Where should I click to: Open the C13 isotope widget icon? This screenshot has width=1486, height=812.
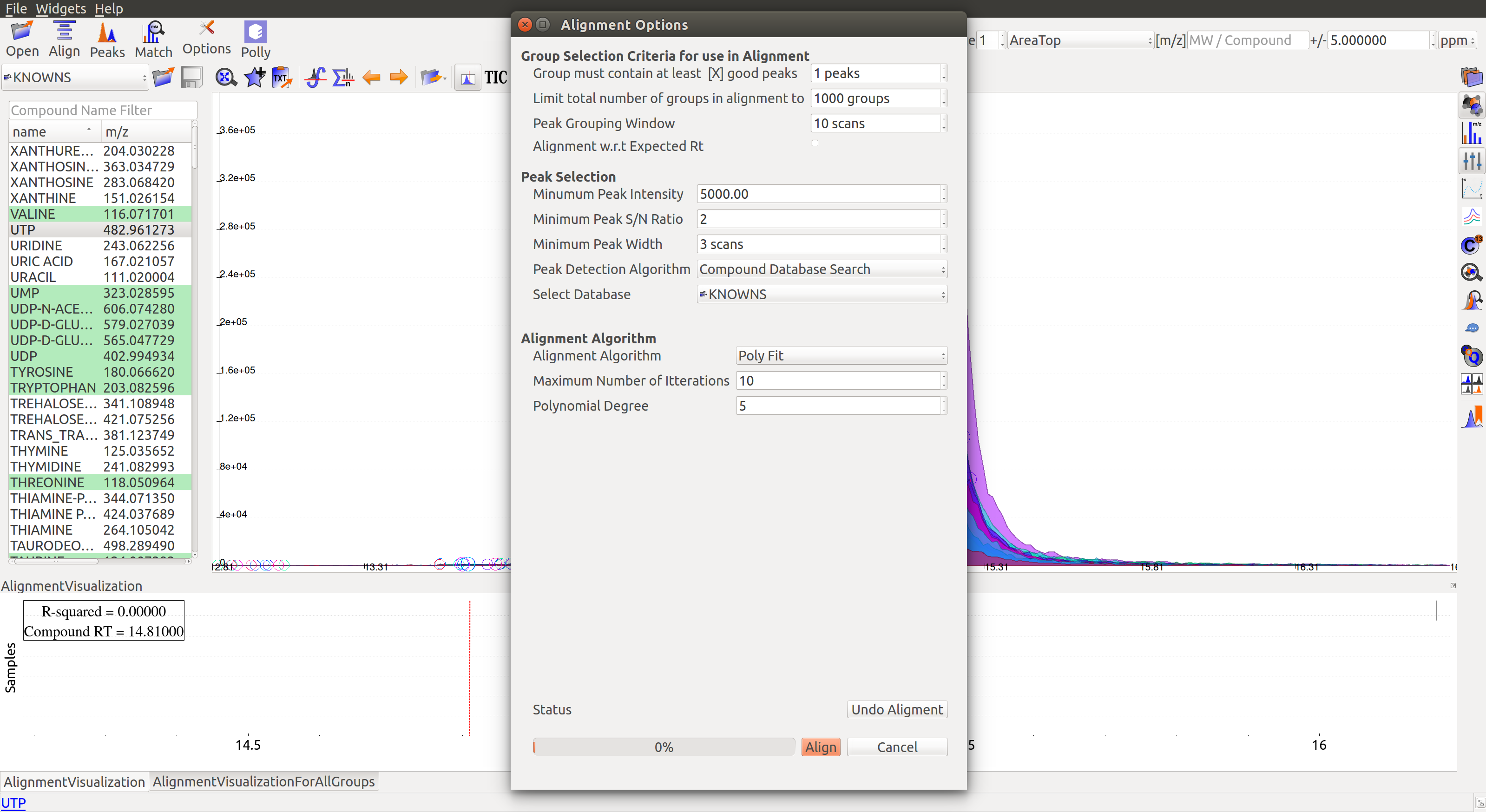1472,245
